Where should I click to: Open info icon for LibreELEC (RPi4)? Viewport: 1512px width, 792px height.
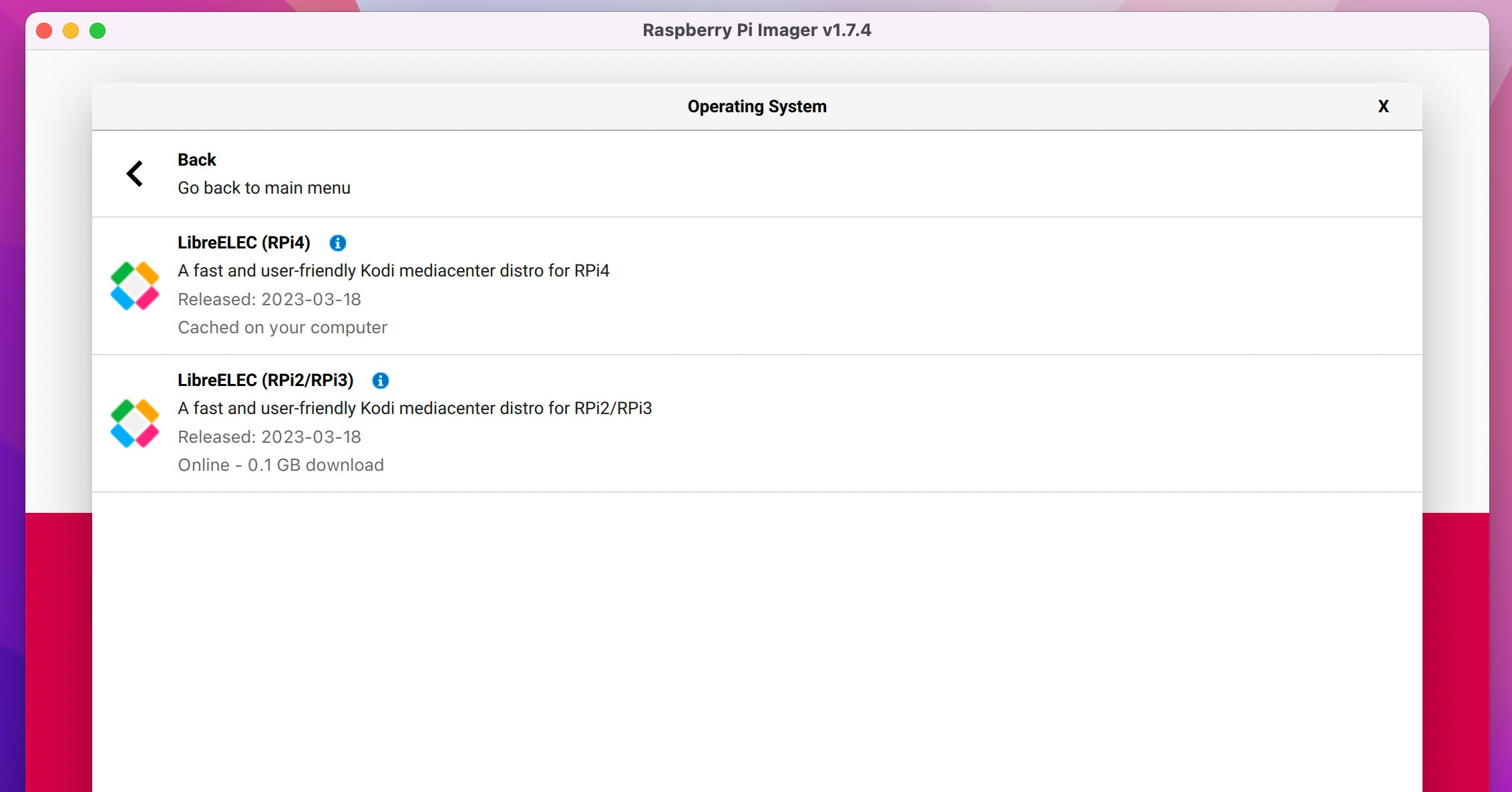point(338,243)
